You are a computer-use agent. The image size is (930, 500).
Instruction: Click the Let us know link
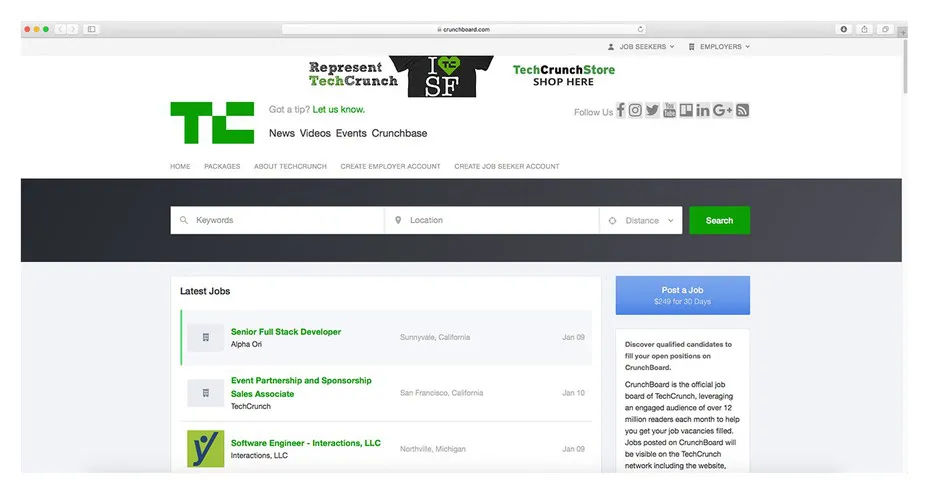click(x=339, y=110)
